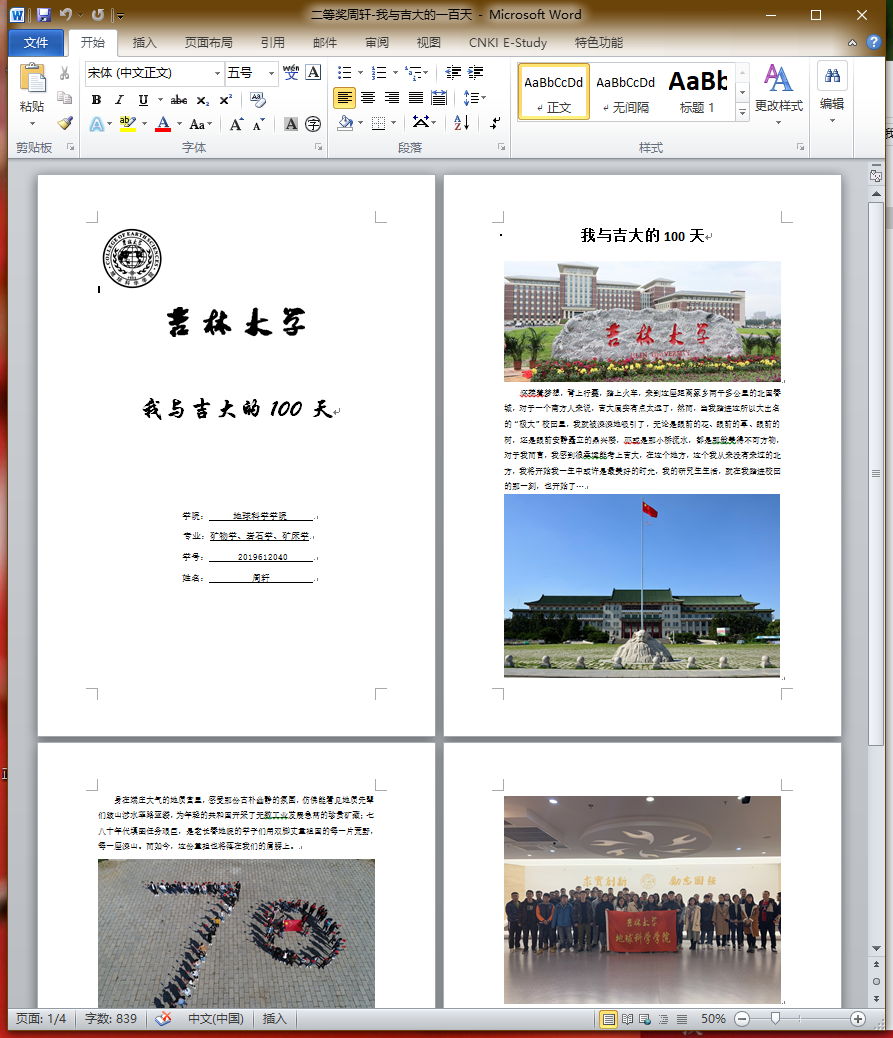Switch to the 审阅 ribbon tab
The width and height of the screenshot is (893, 1038).
(x=377, y=42)
